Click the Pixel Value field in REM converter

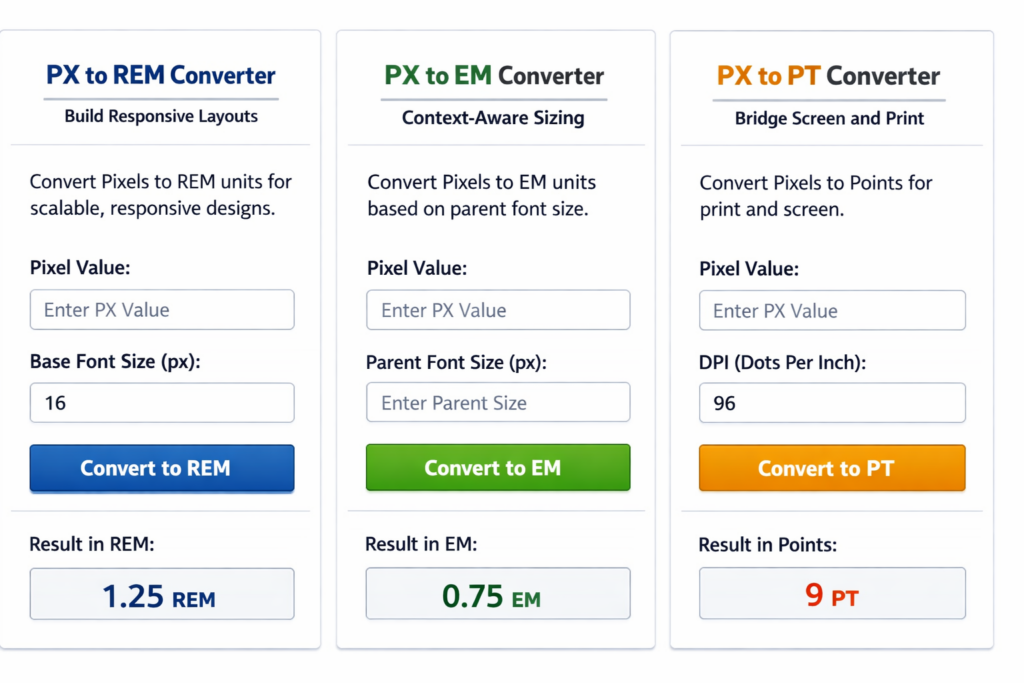(162, 310)
